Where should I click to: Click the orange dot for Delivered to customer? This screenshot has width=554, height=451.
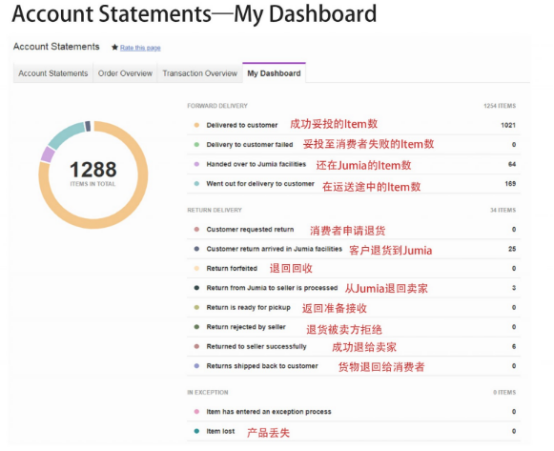[197, 125]
